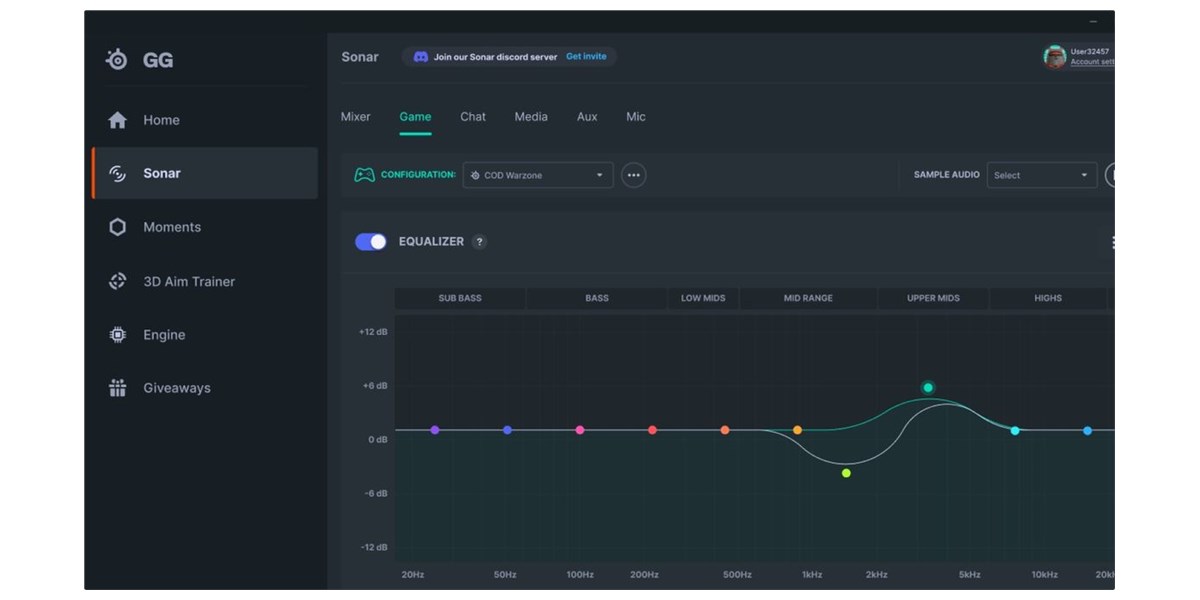The width and height of the screenshot is (1200, 600).
Task: Select the lime green lowered EQ point
Action: coord(846,473)
